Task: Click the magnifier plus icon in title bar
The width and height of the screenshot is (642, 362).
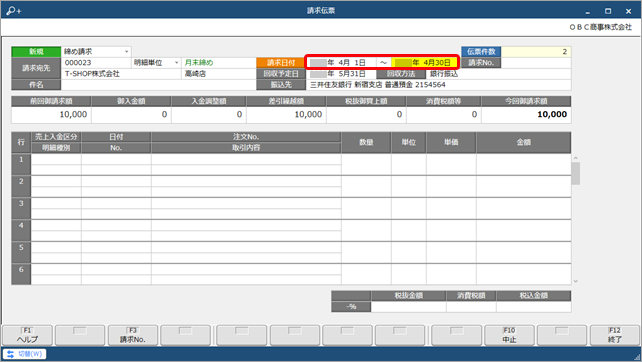Action: (x=14, y=11)
